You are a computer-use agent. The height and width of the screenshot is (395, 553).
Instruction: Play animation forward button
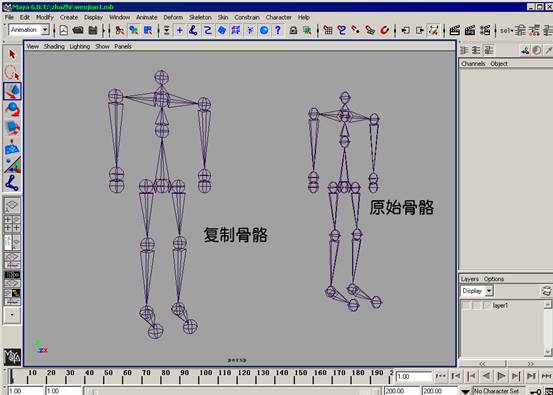pyautogui.click(x=501, y=376)
